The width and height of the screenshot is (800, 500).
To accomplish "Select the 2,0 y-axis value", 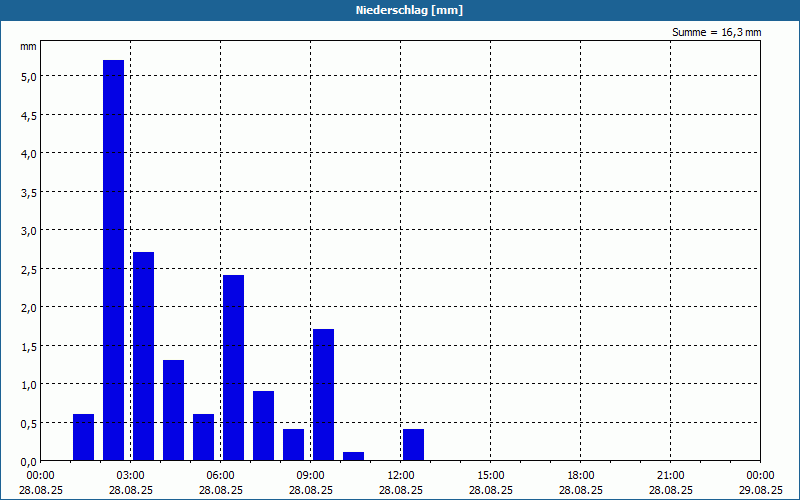I will 28,308.
